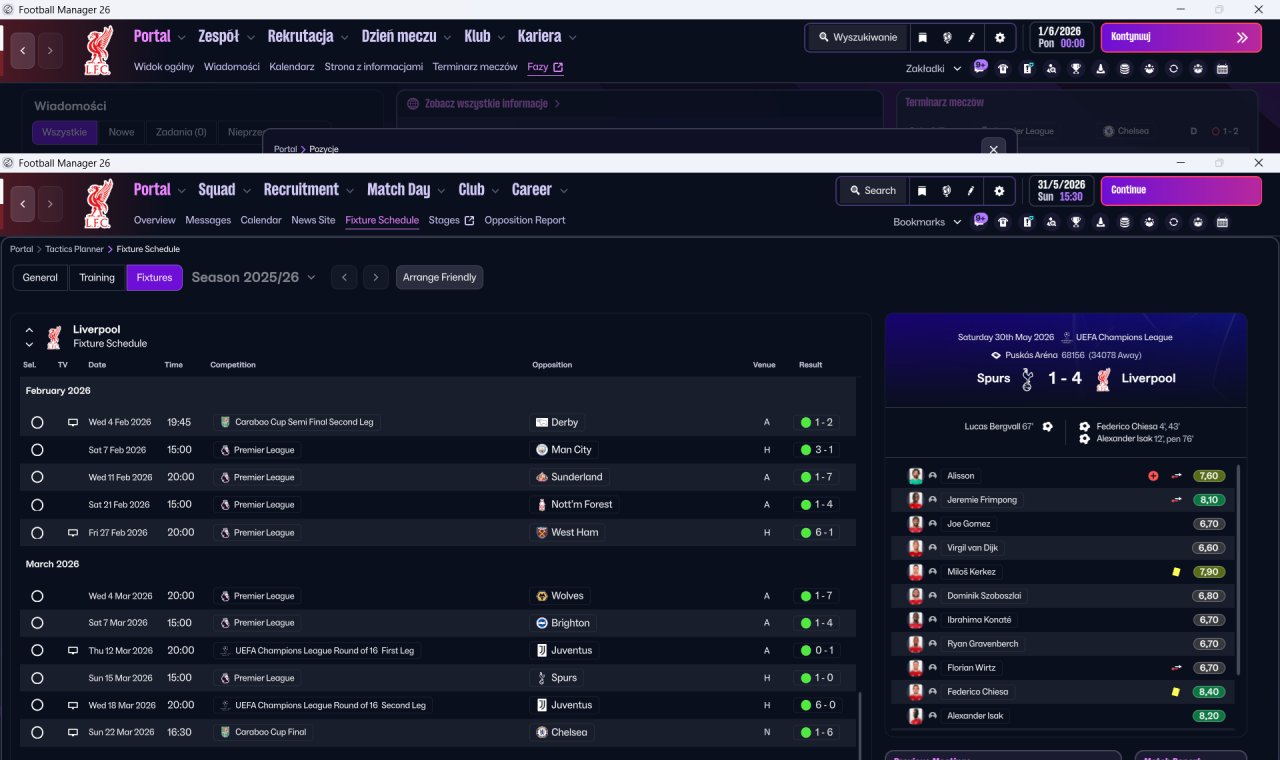The width and height of the screenshot is (1280, 760).
Task: Select the Spurs 15 Mar fixture radio button
Action: coord(37,678)
